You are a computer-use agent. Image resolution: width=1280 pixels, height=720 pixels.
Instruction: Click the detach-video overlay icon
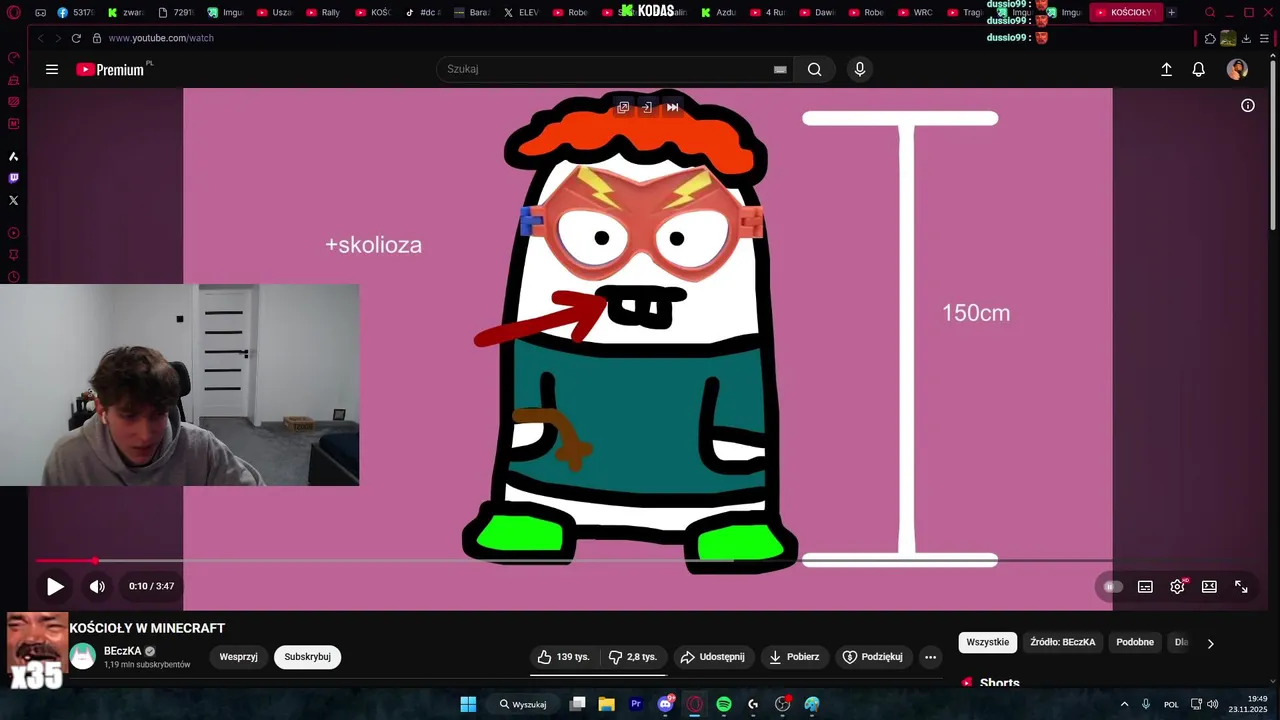pyautogui.click(x=647, y=107)
